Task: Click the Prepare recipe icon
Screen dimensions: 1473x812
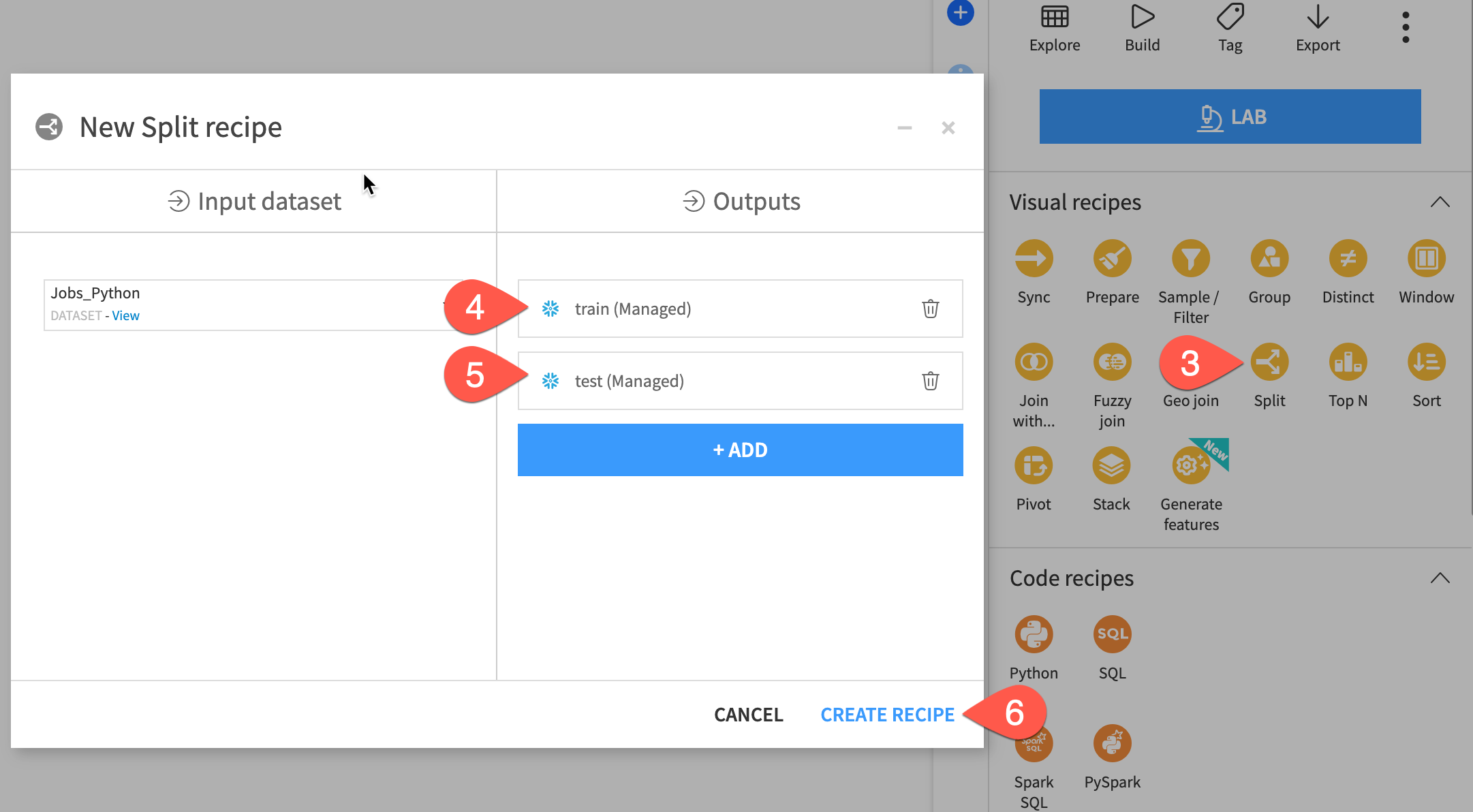Action: (x=1112, y=259)
